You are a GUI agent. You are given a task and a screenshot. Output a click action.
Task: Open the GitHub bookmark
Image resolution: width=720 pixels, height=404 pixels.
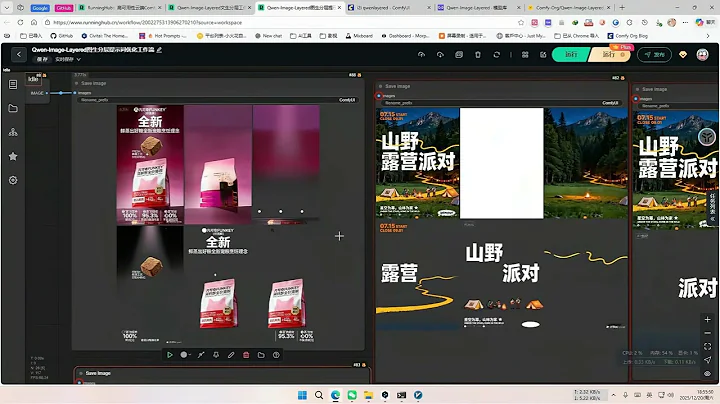62,35
